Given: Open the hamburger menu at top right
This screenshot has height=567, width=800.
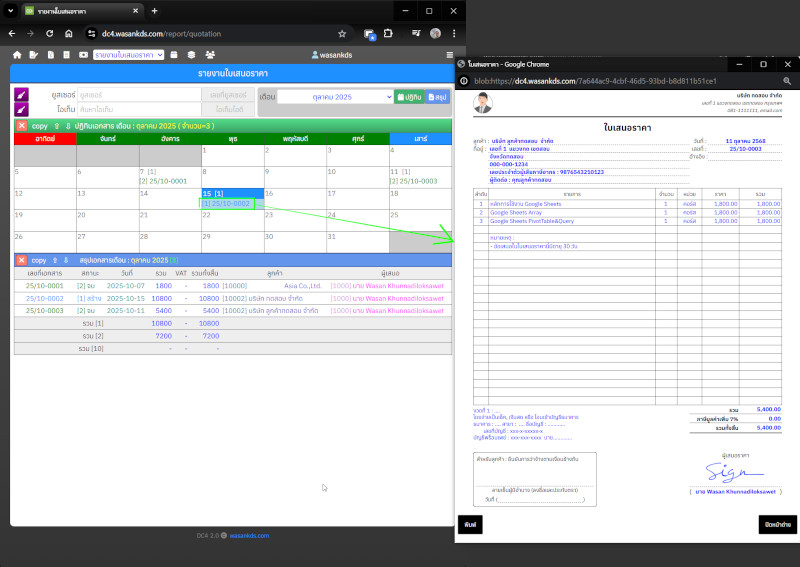Looking at the screenshot, I should (450, 54).
